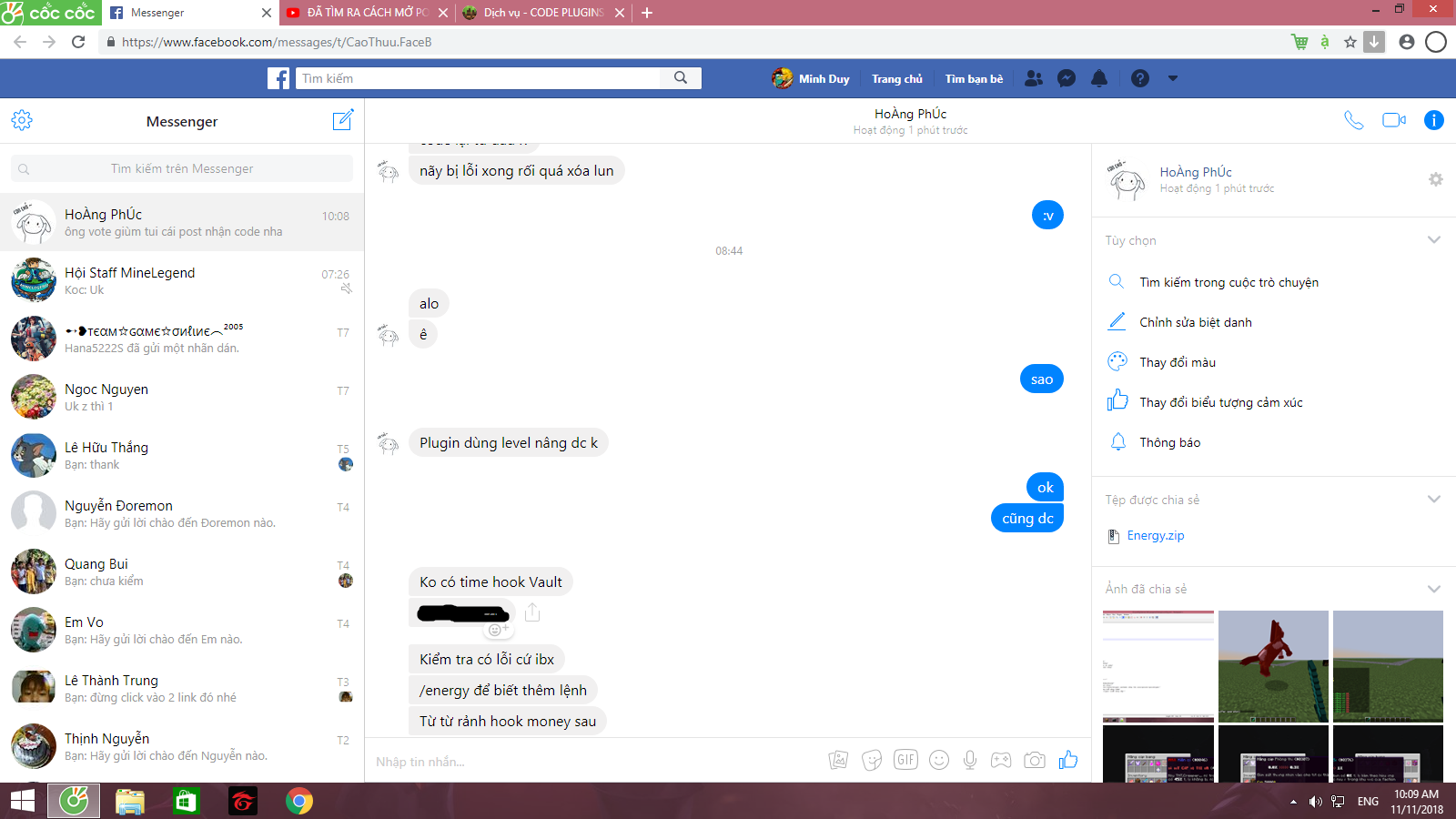
Task: React to the redacted message
Action: pyautogui.click(x=497, y=629)
